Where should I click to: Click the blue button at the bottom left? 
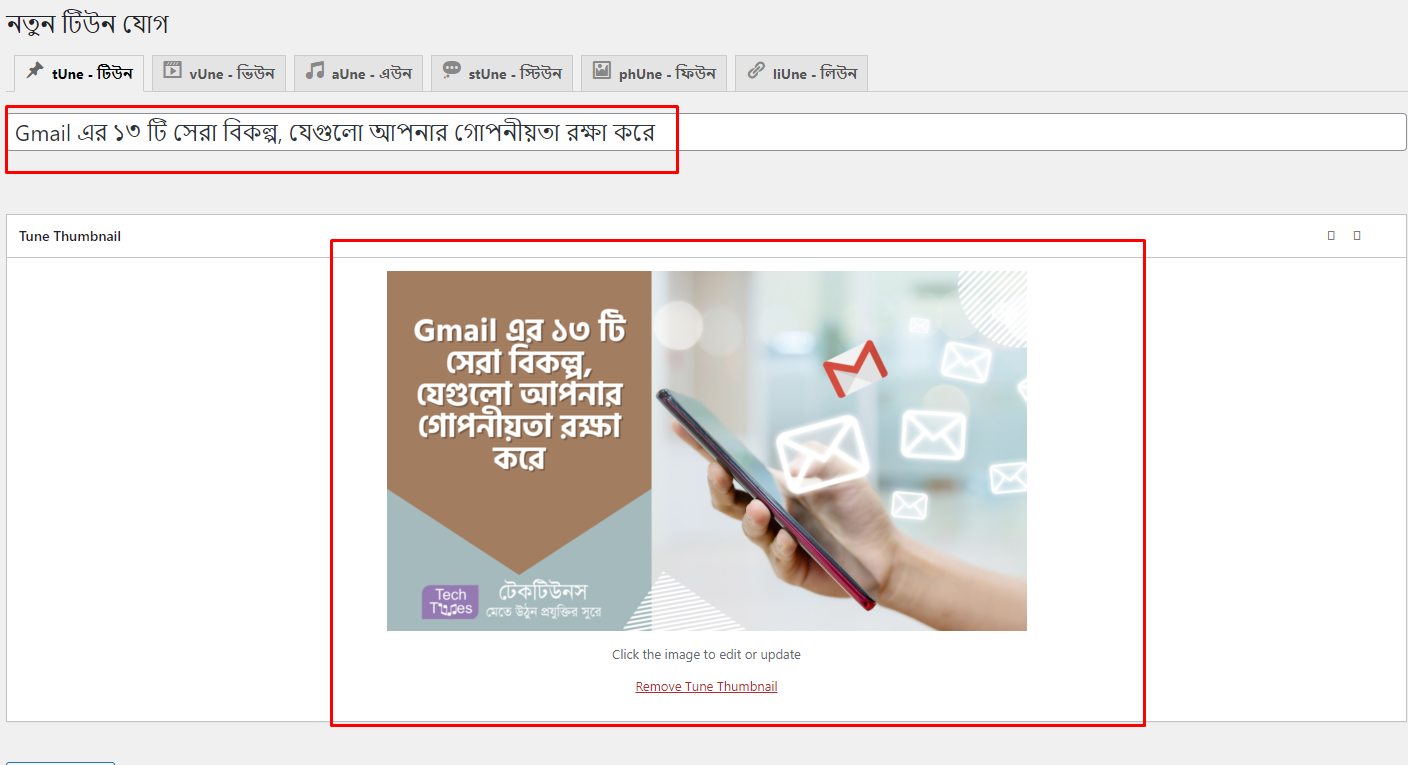(x=59, y=763)
